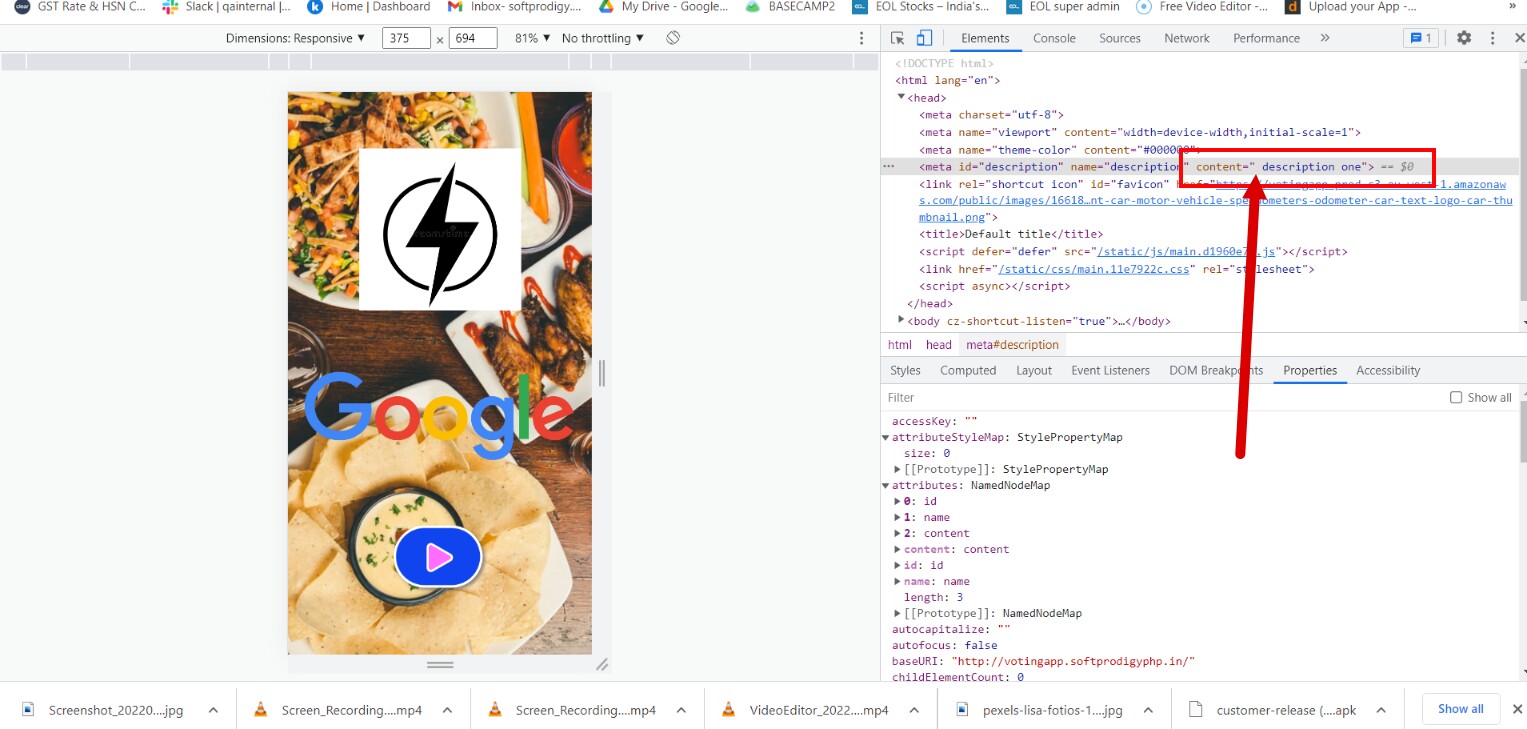Switch to the Performance tab

click(1266, 38)
